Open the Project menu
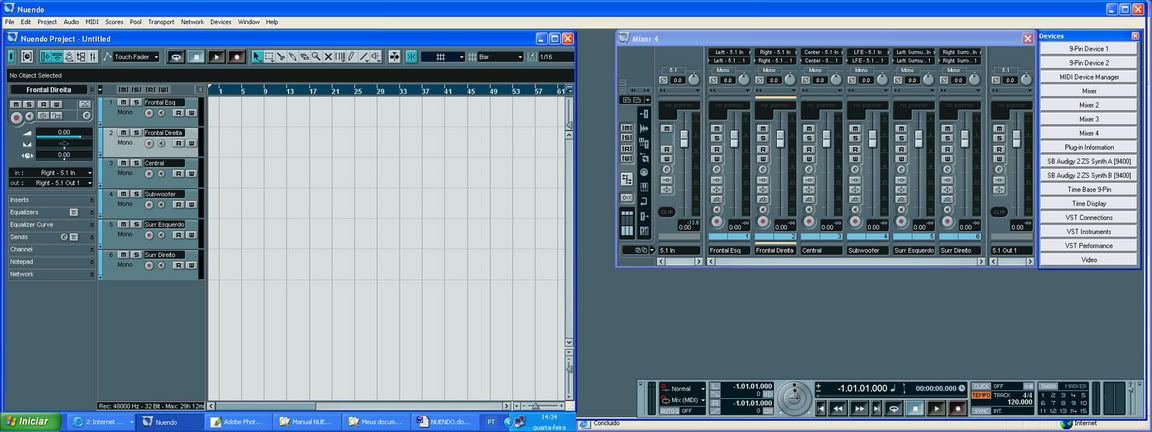This screenshot has width=1152, height=432. [47, 22]
